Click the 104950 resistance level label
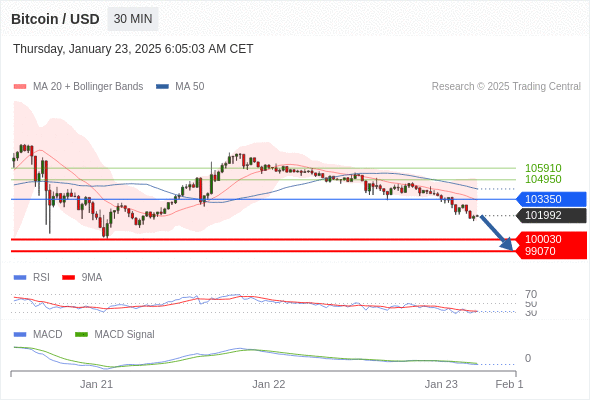Screen dimensions: 590x400 pos(543,179)
